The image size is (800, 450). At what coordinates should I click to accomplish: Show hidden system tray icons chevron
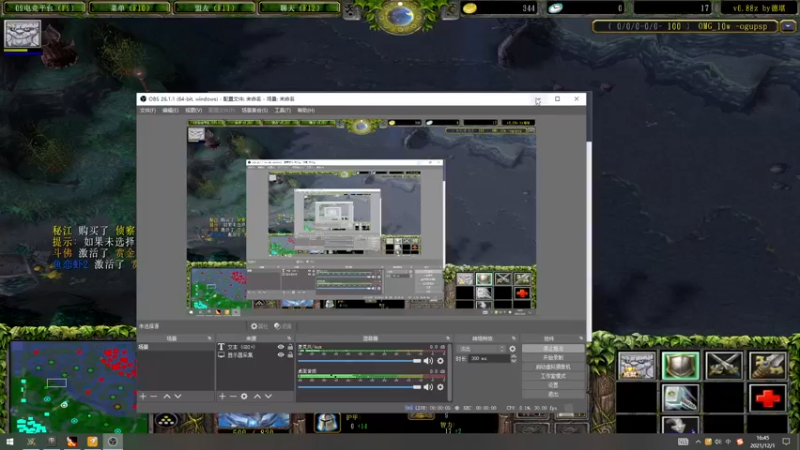pyautogui.click(x=697, y=442)
